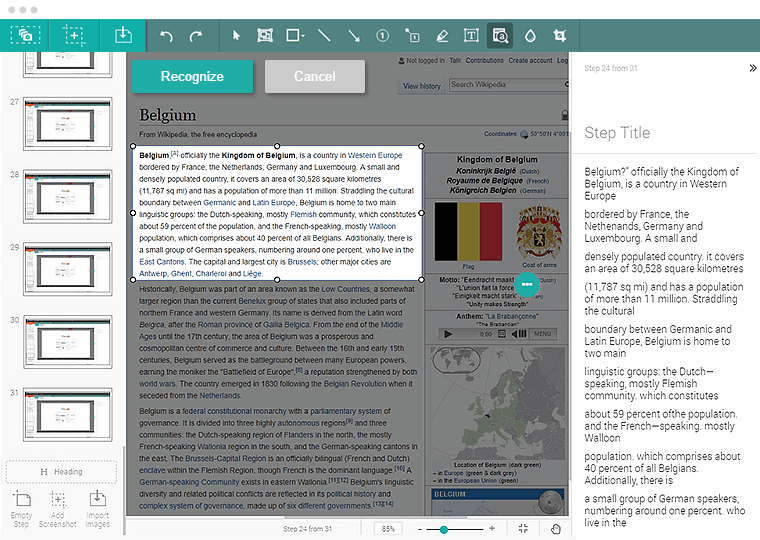The width and height of the screenshot is (760, 540).
Task: Select step 29 thumbnail
Action: pos(66,265)
